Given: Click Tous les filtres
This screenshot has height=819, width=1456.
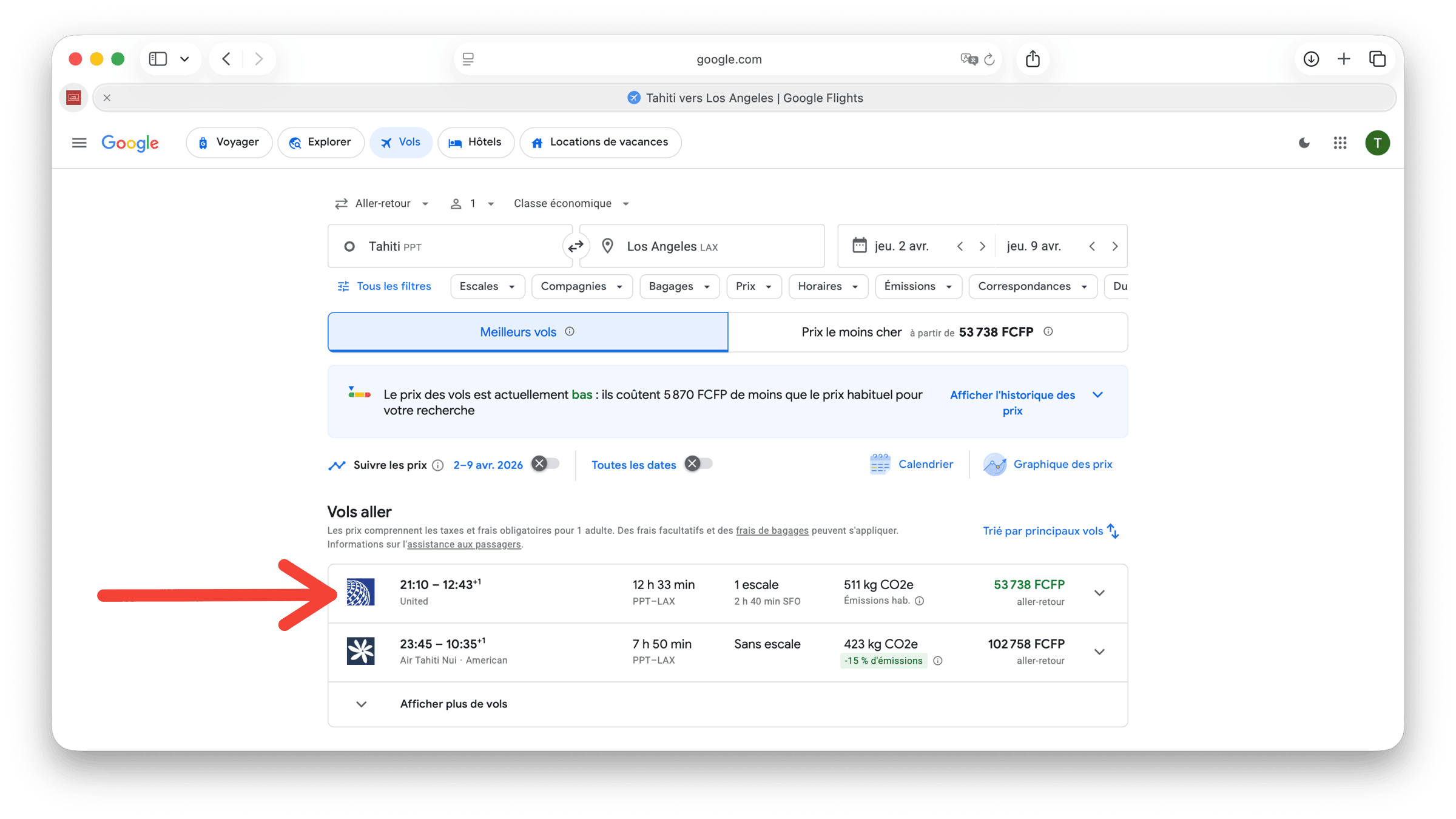Looking at the screenshot, I should 384,286.
